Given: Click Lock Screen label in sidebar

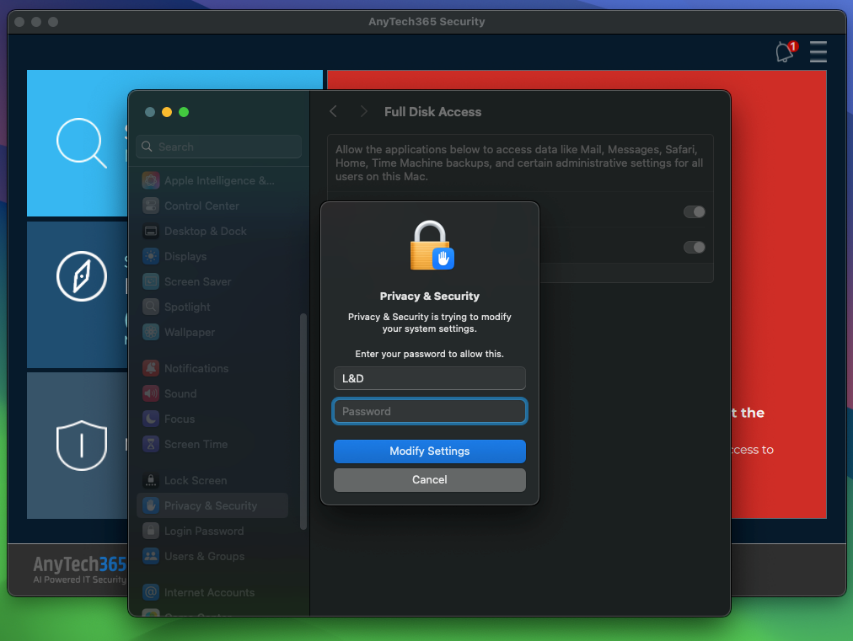Looking at the screenshot, I should [x=196, y=480].
